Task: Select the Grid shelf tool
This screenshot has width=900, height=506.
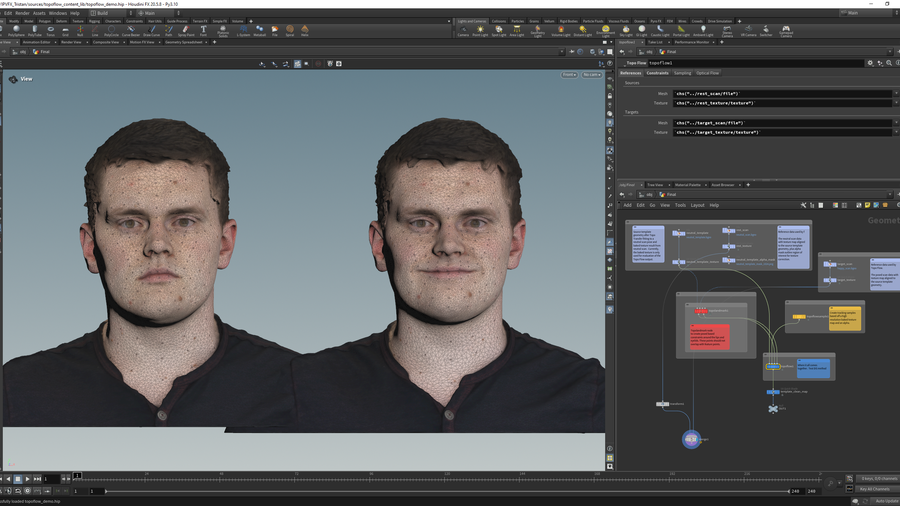Action: [x=65, y=30]
